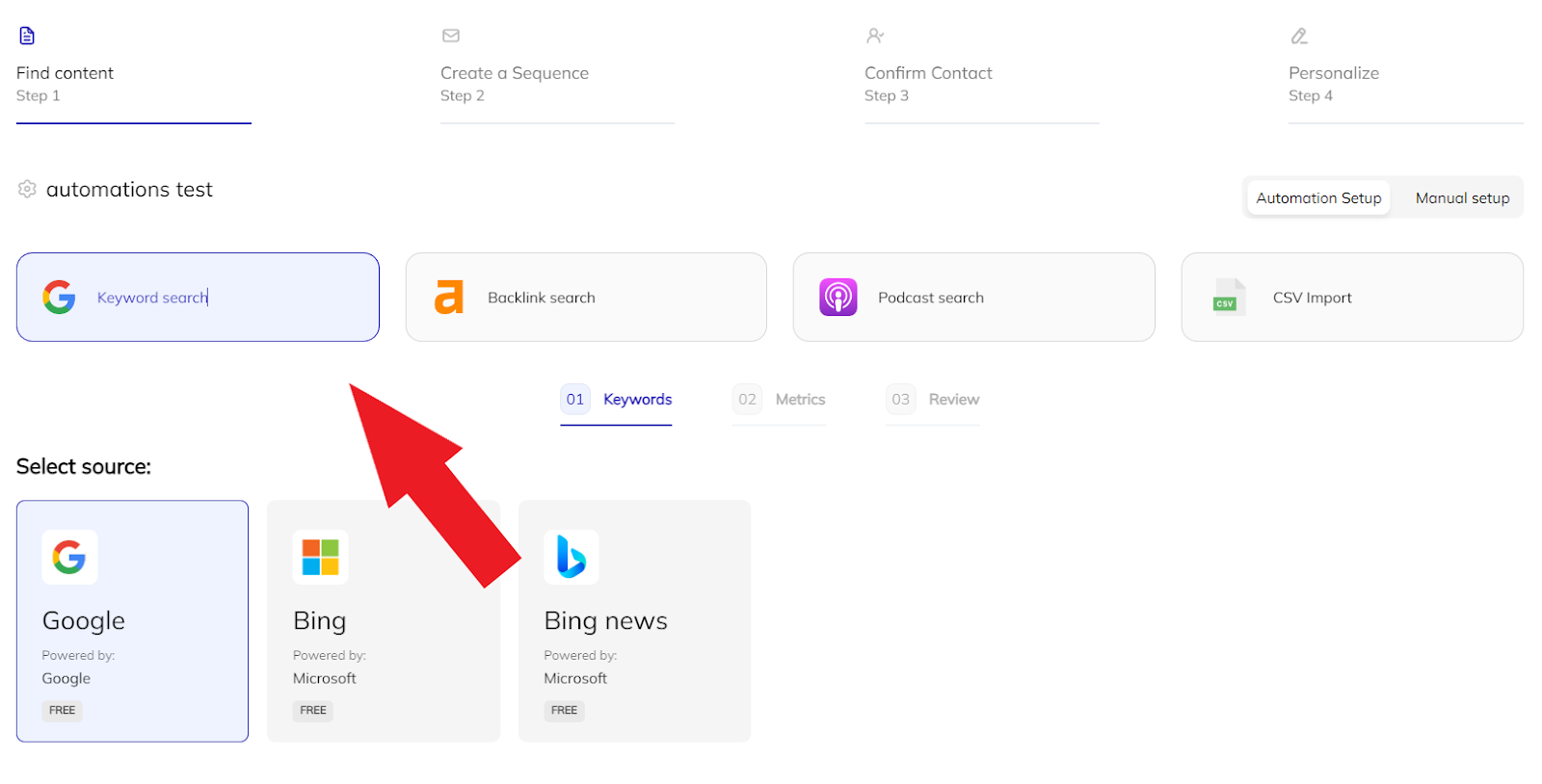Switch to Automation Setup mode
Screen dimensions: 1542x784
1318,197
